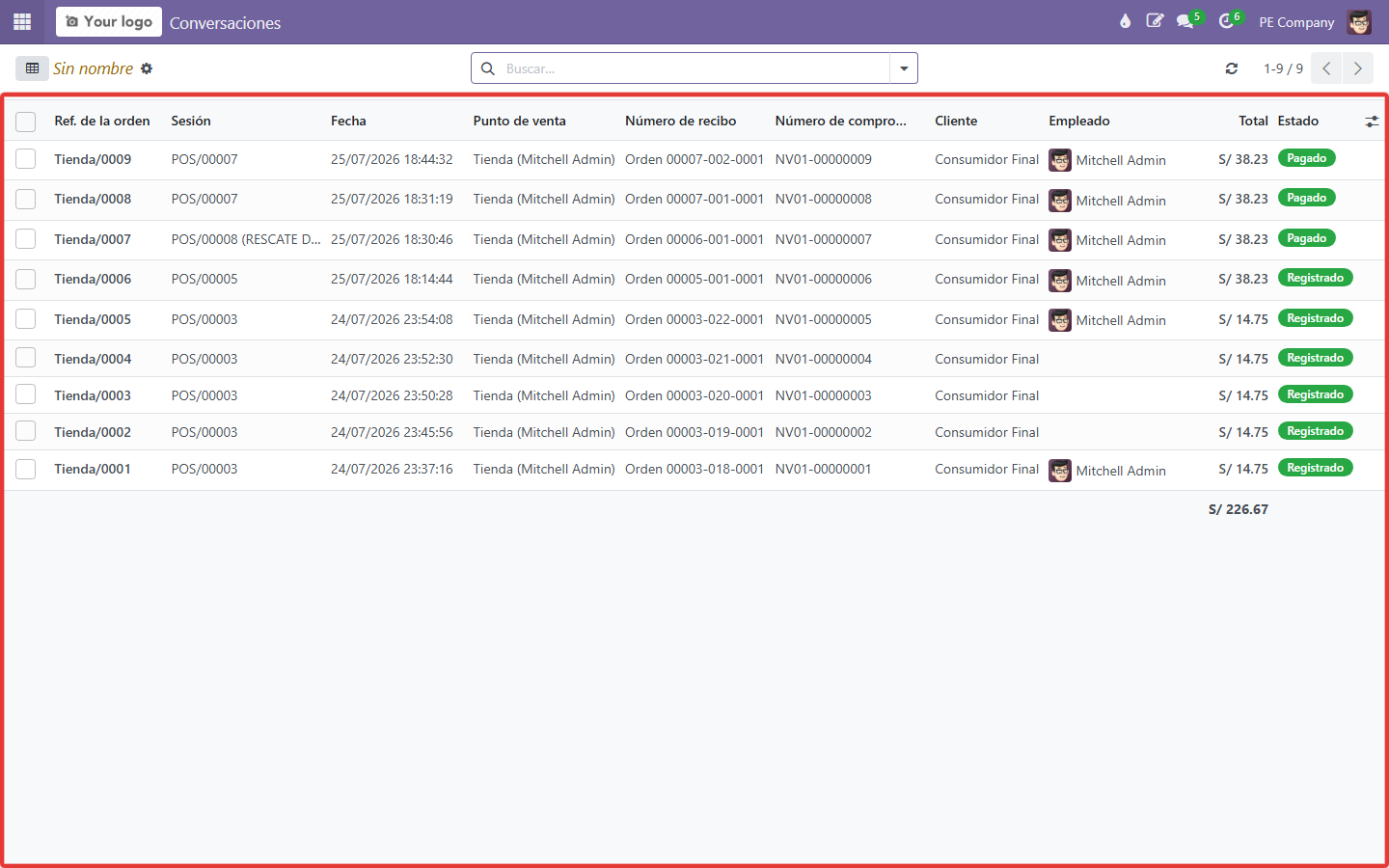Image resolution: width=1389 pixels, height=868 pixels.
Task: Click the droplet icon in top bar
Action: [1125, 21]
